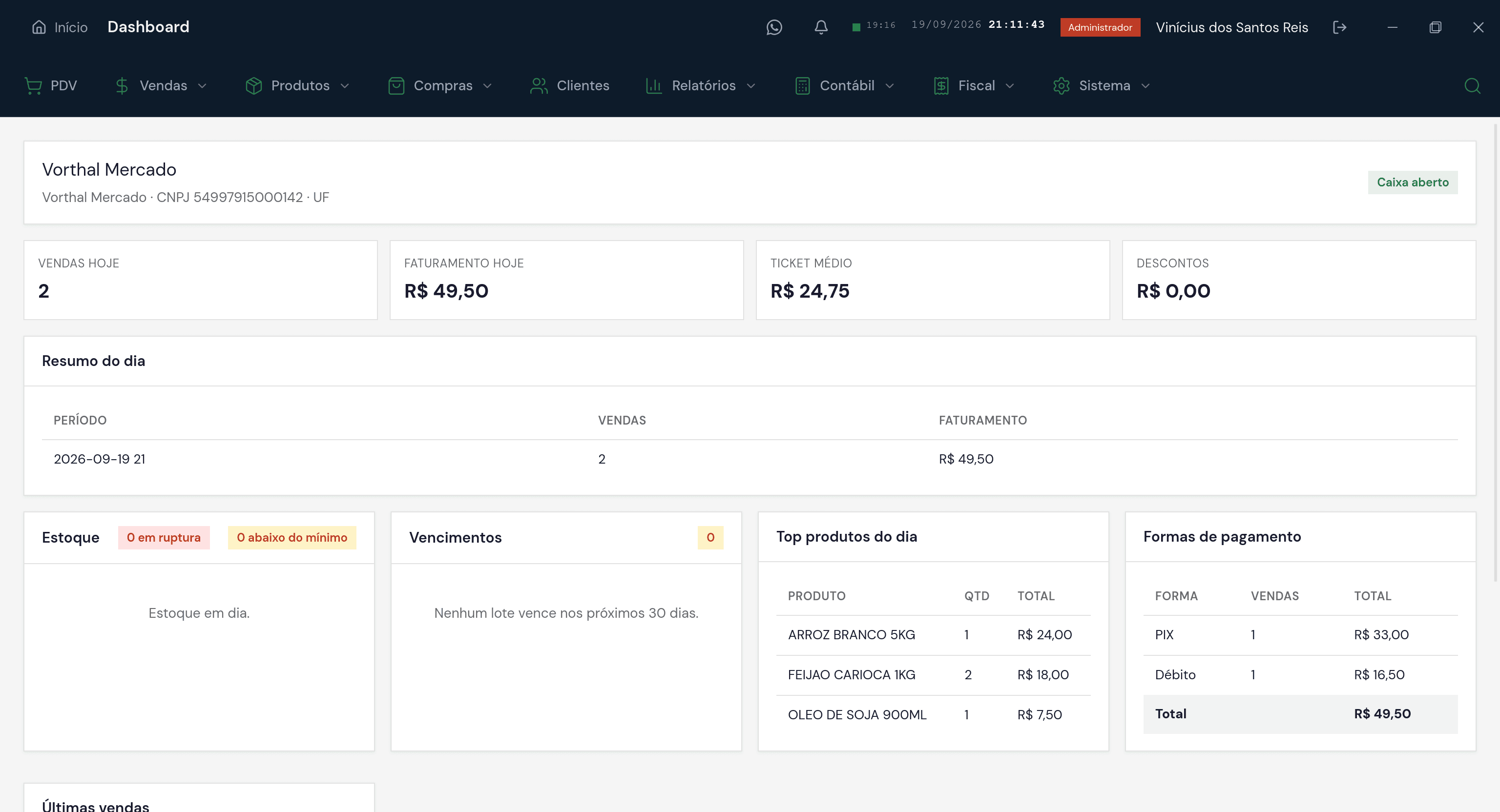Open search magnifier icon in navbar
The width and height of the screenshot is (1500, 812).
[x=1472, y=85]
